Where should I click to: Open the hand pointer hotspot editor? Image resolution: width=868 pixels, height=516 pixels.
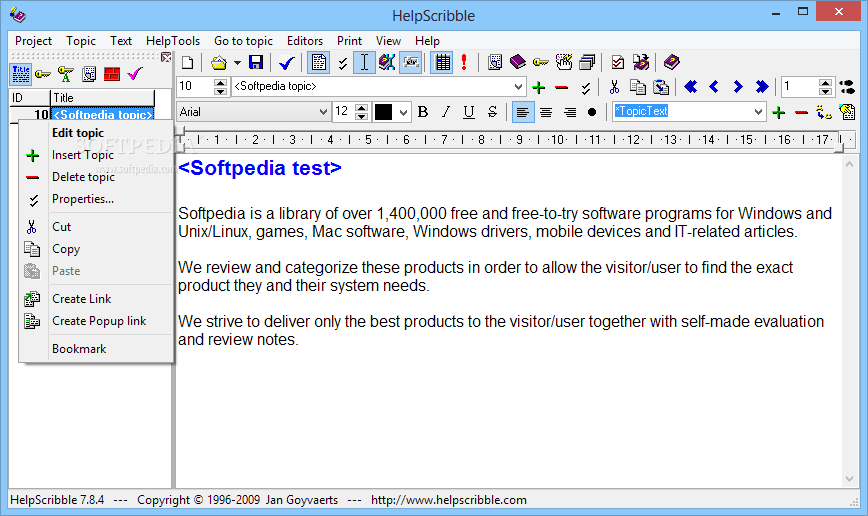click(564, 63)
